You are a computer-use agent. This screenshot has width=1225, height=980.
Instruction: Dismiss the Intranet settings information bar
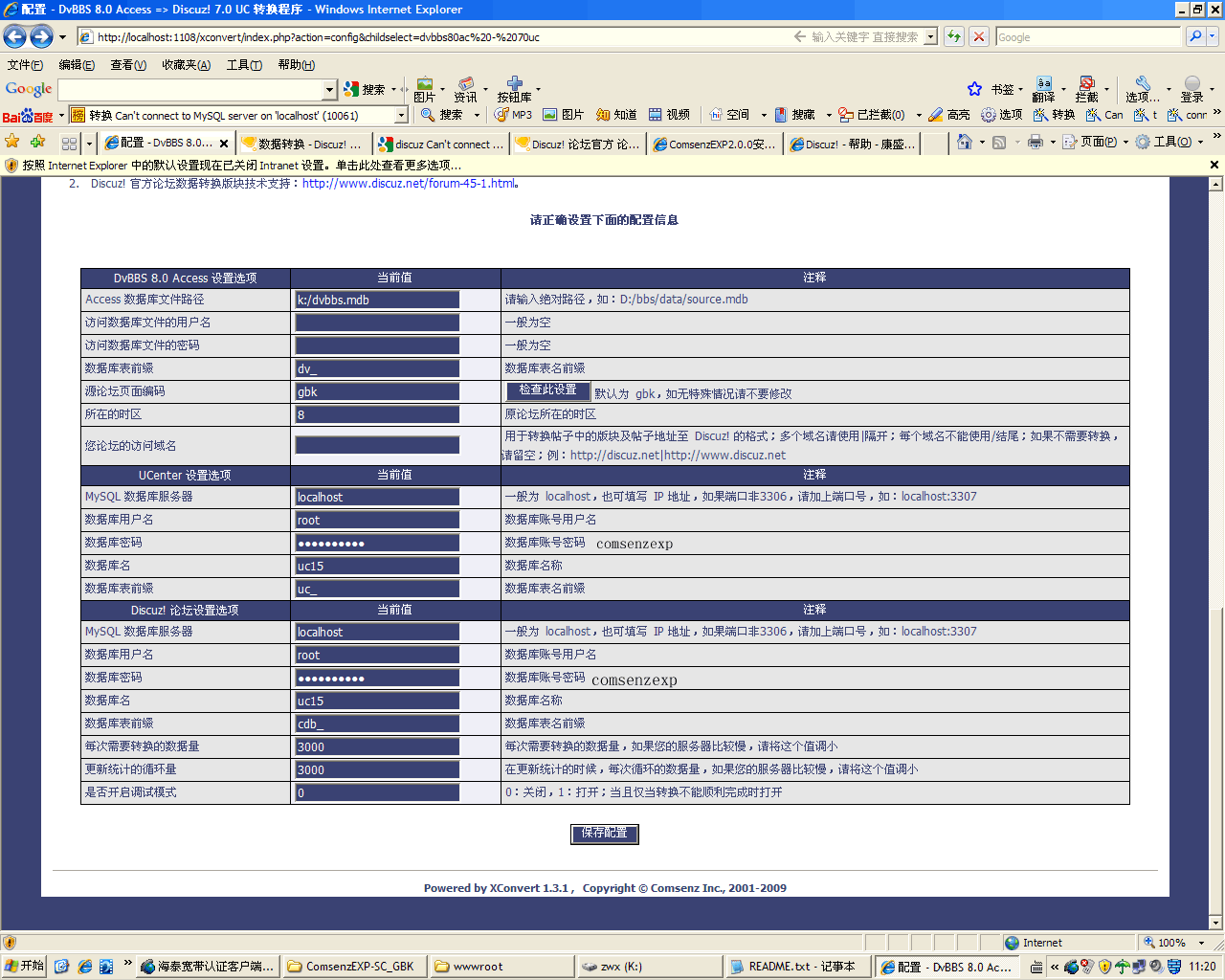[1214, 165]
